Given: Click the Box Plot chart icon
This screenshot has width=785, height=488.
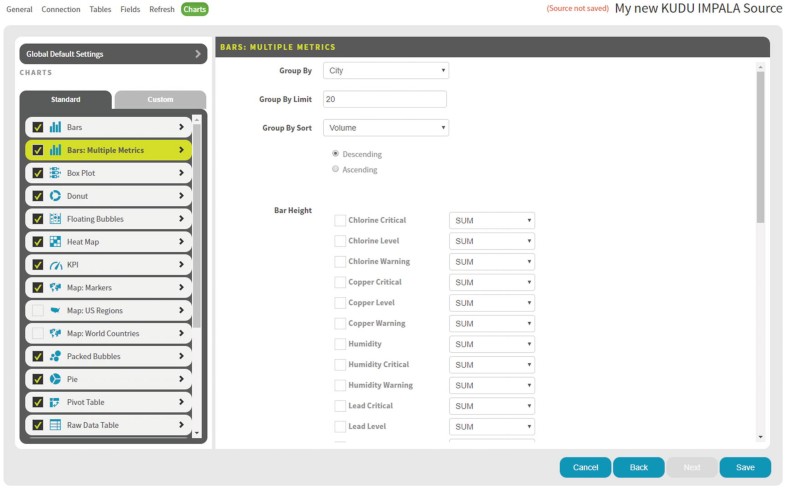Looking at the screenshot, I should (55, 173).
